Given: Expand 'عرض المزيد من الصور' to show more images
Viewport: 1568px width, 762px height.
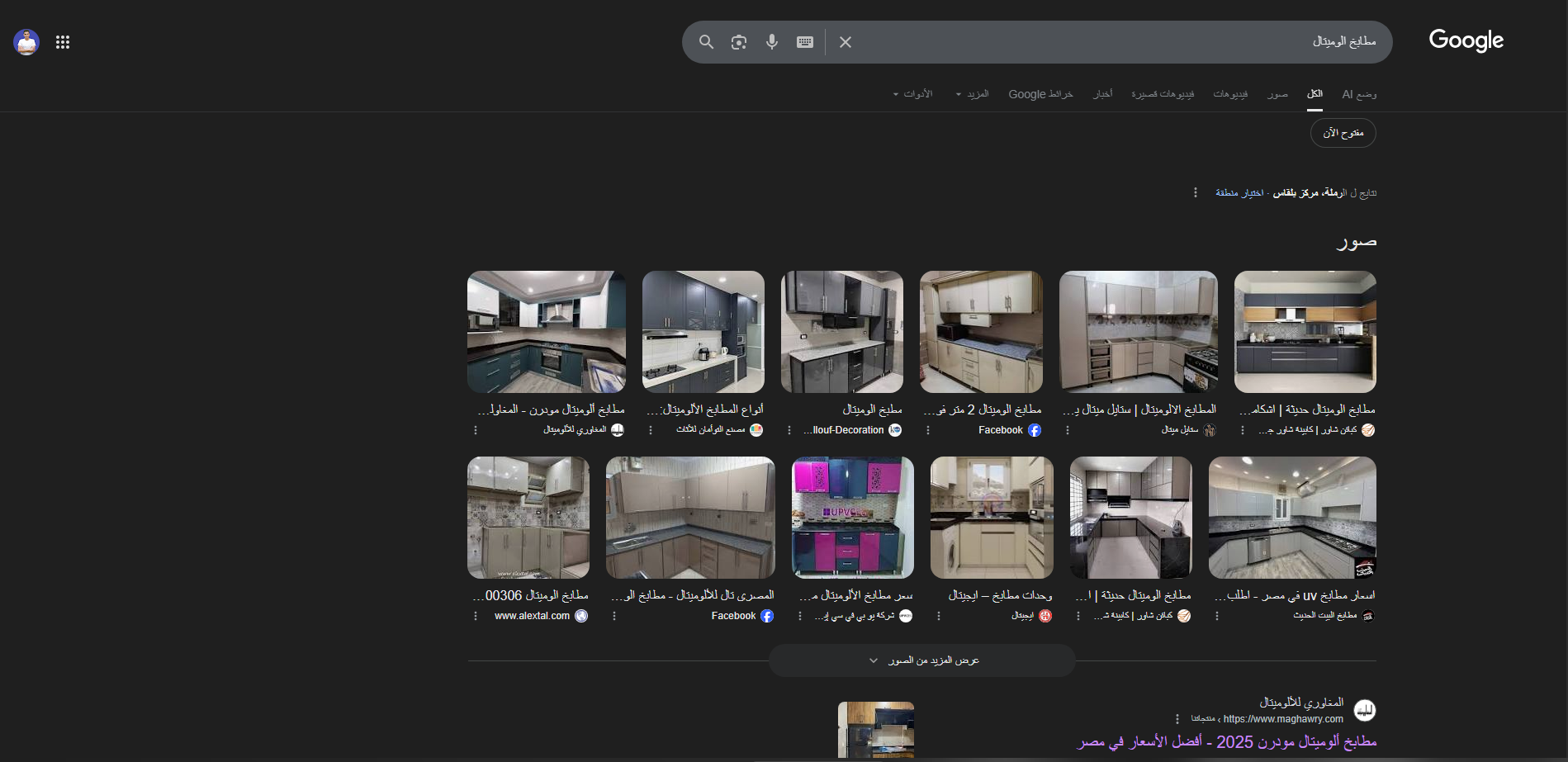Looking at the screenshot, I should (922, 660).
